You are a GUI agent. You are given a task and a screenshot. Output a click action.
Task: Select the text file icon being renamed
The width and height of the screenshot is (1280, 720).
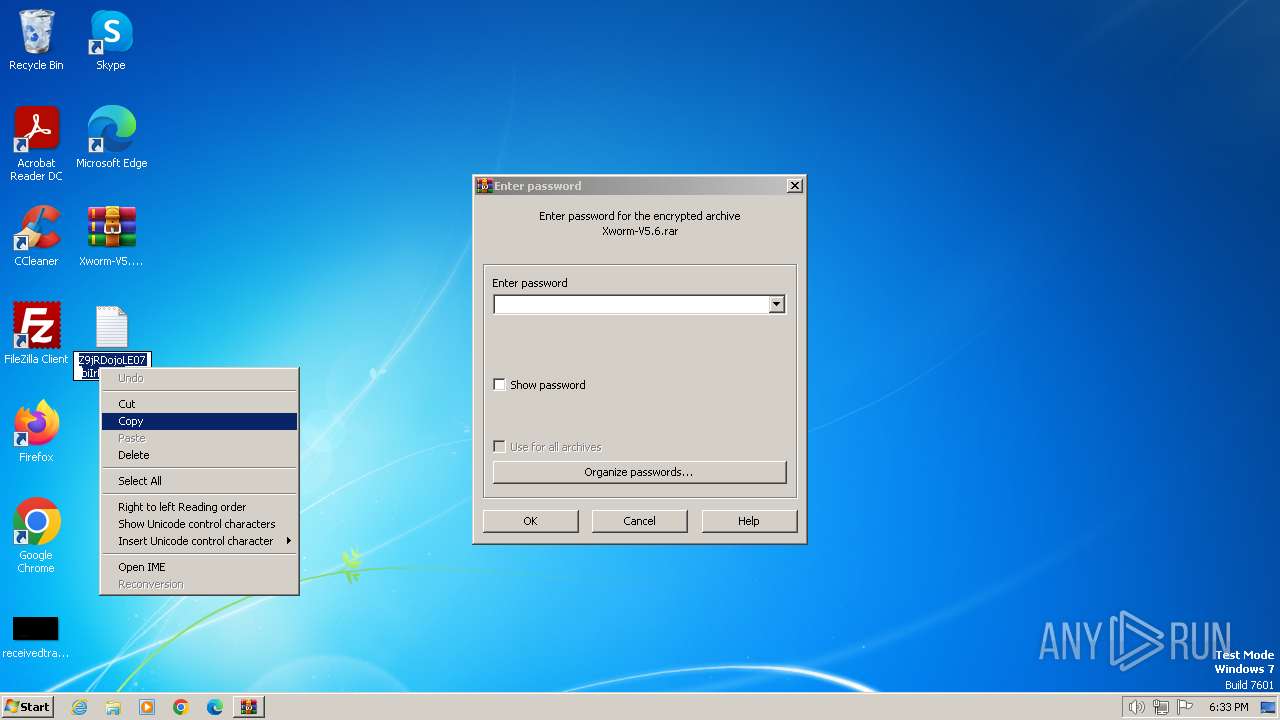(112, 328)
